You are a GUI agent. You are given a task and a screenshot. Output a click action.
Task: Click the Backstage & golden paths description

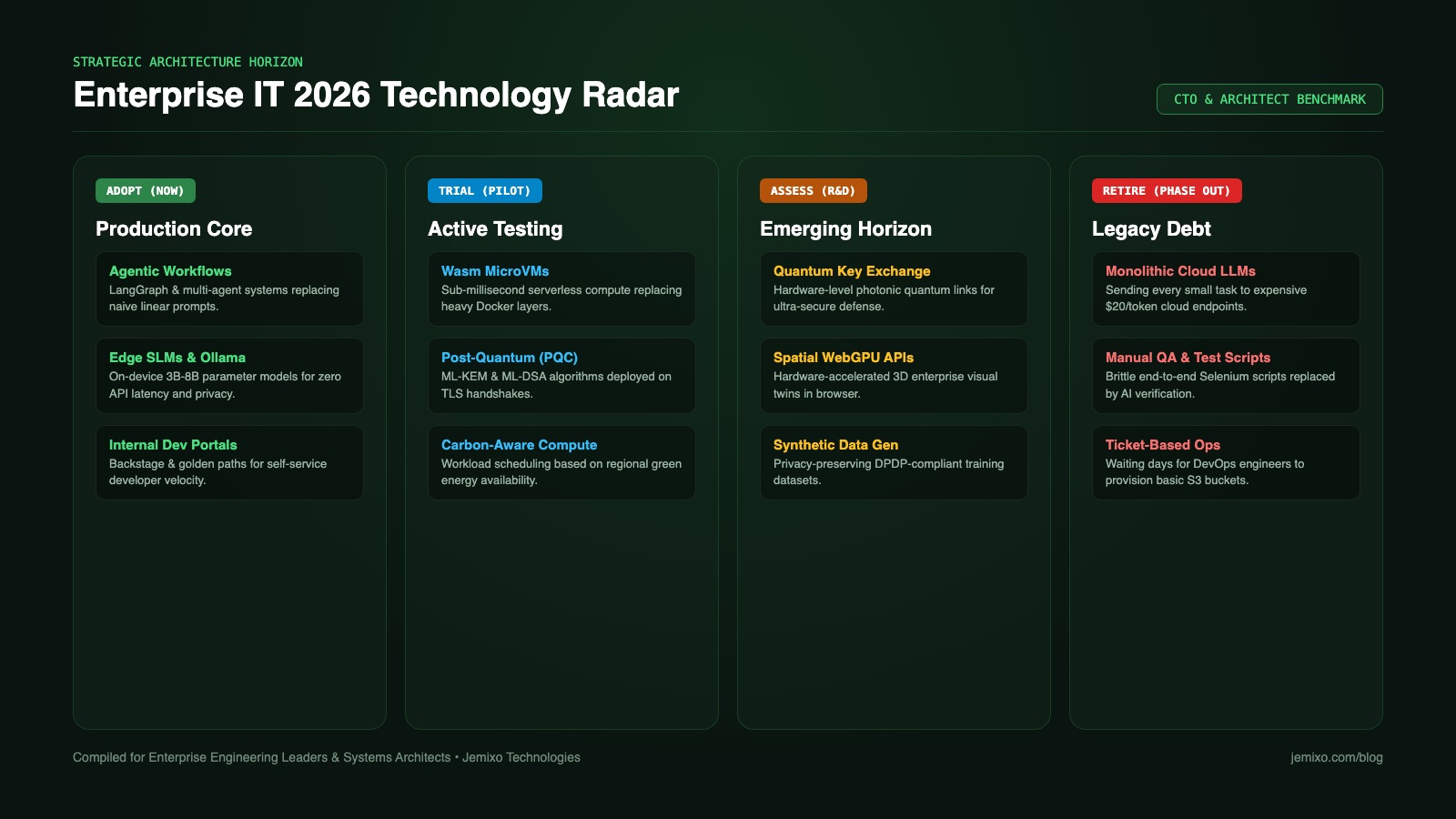(x=217, y=472)
